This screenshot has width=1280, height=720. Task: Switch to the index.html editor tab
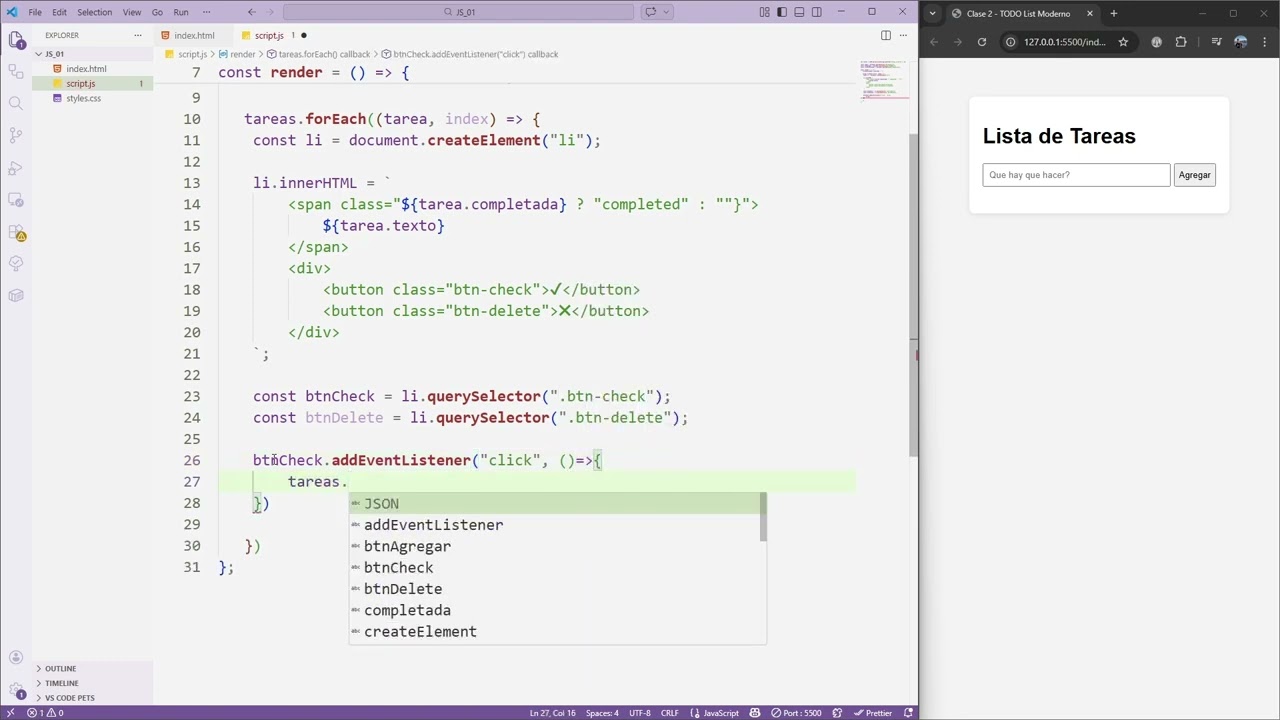point(194,35)
